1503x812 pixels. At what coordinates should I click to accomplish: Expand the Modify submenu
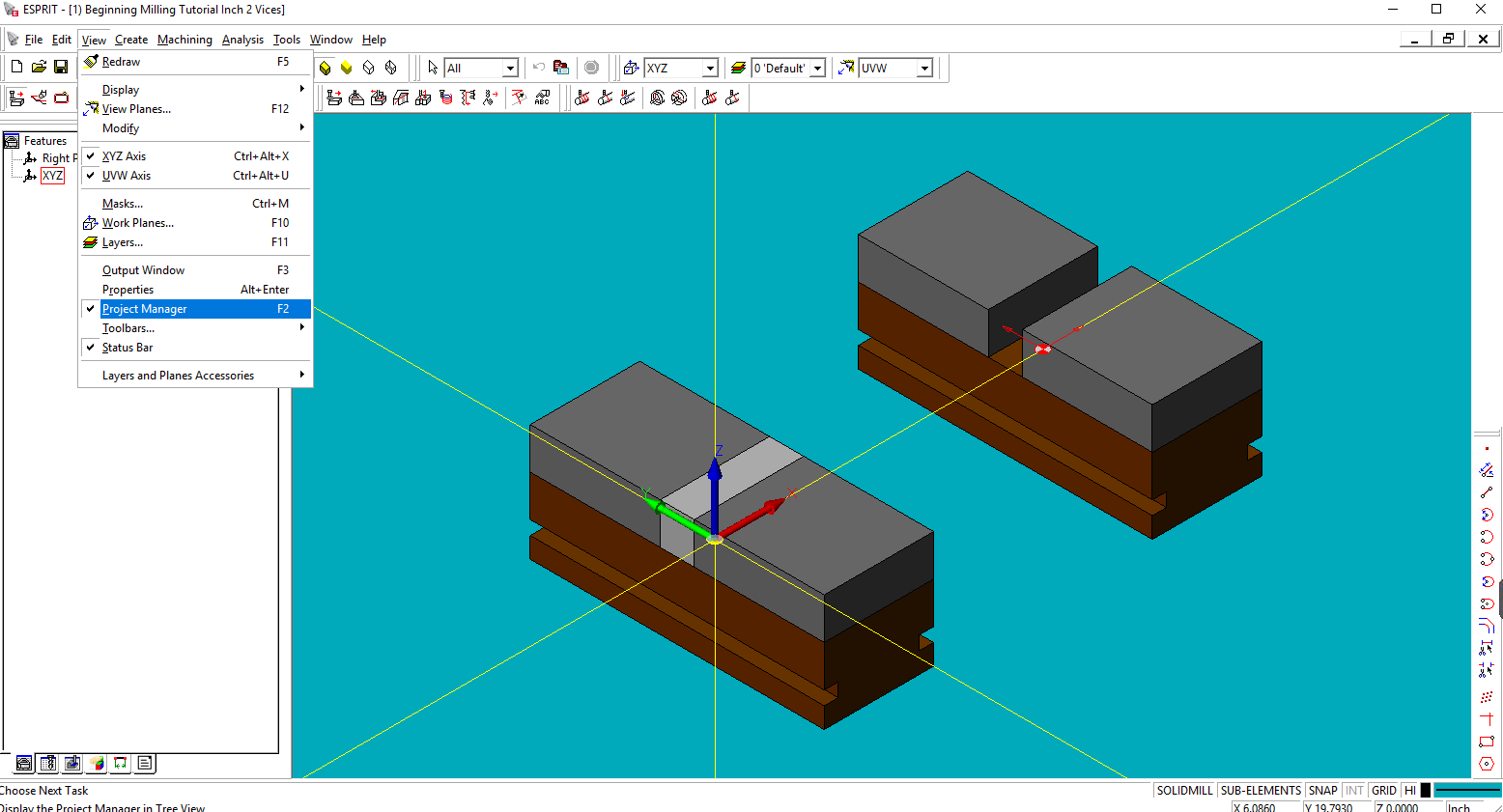(195, 128)
